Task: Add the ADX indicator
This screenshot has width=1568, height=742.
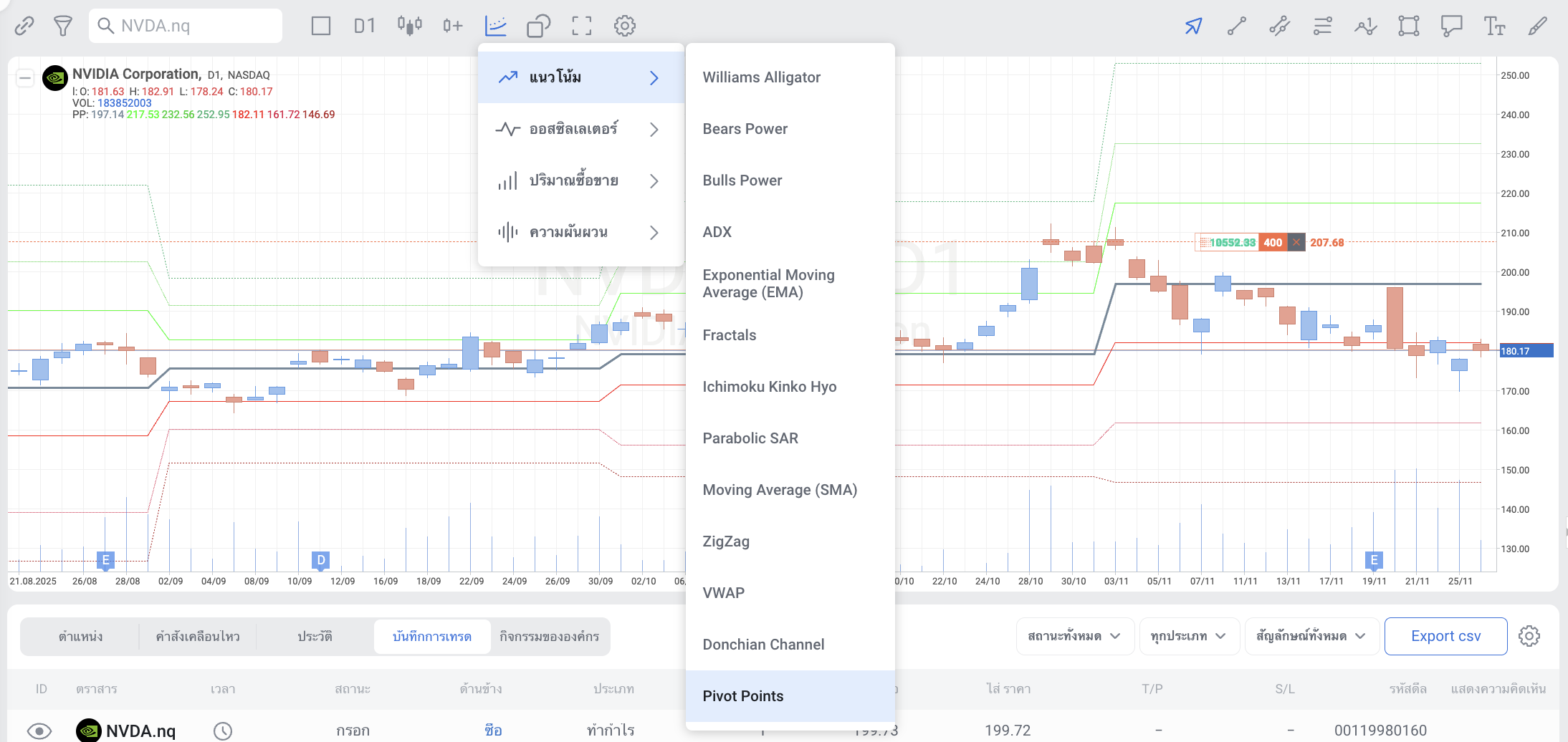Action: [x=790, y=232]
